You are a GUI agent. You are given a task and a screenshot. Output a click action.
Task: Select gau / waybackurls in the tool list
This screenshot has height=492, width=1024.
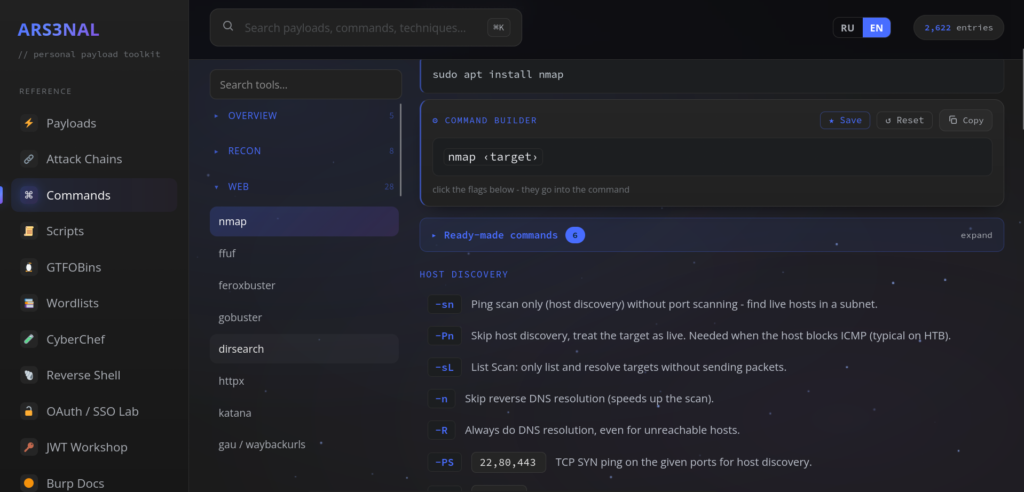coord(304,445)
